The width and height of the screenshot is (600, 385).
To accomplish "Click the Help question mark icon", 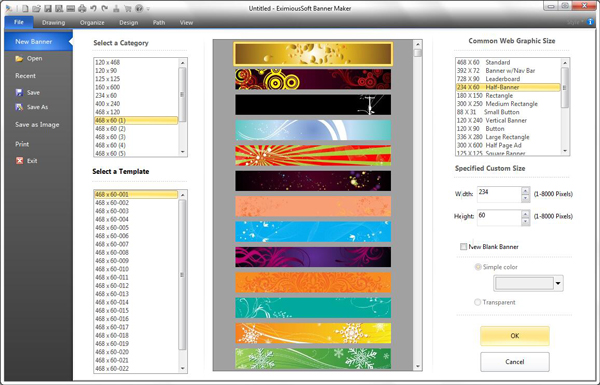I will pyautogui.click(x=139, y=8).
